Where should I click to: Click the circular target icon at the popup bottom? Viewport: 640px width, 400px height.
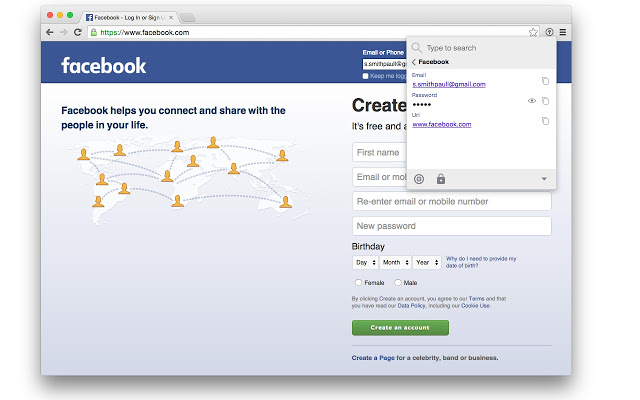419,179
